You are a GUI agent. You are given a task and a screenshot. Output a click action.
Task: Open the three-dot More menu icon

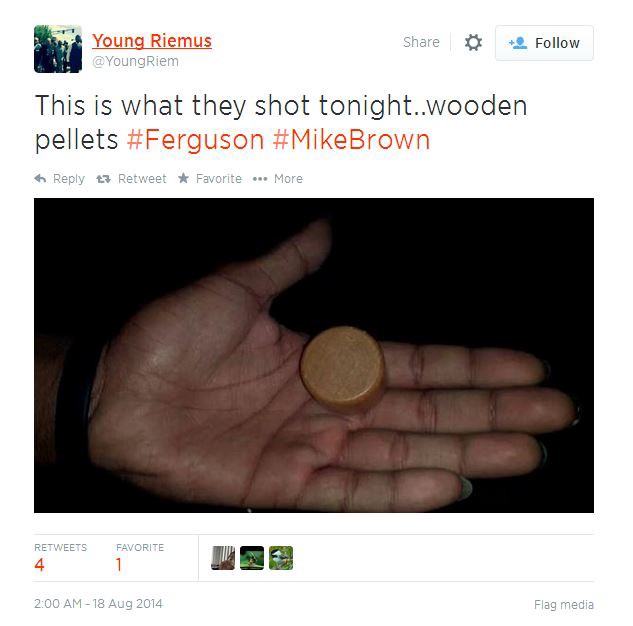click(x=260, y=179)
